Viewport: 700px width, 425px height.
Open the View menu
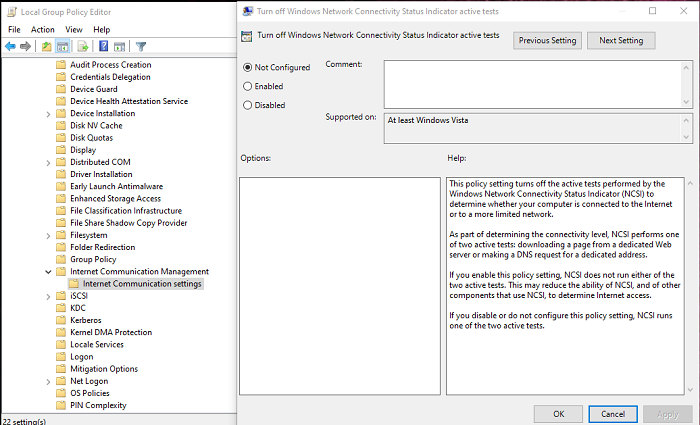(74, 30)
